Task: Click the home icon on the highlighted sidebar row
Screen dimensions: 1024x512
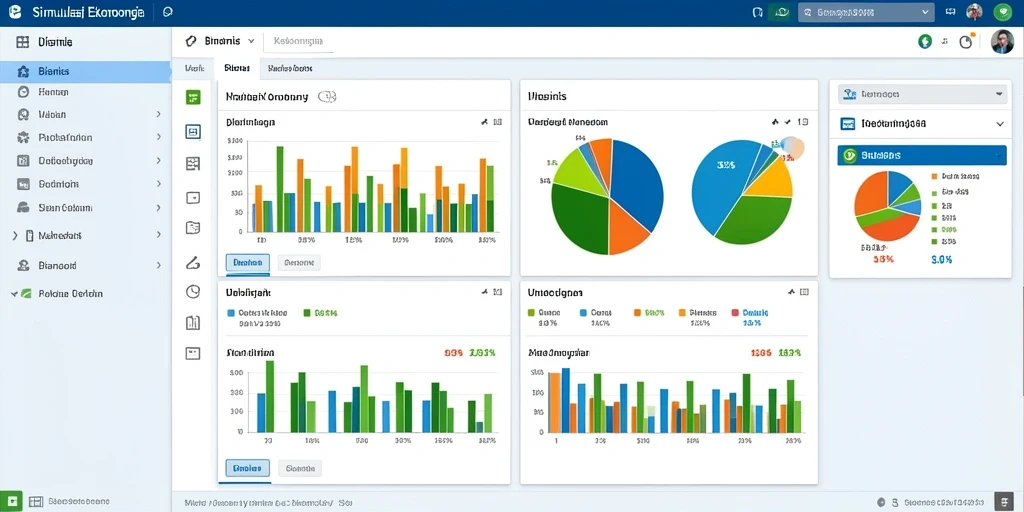Action: click(x=24, y=72)
